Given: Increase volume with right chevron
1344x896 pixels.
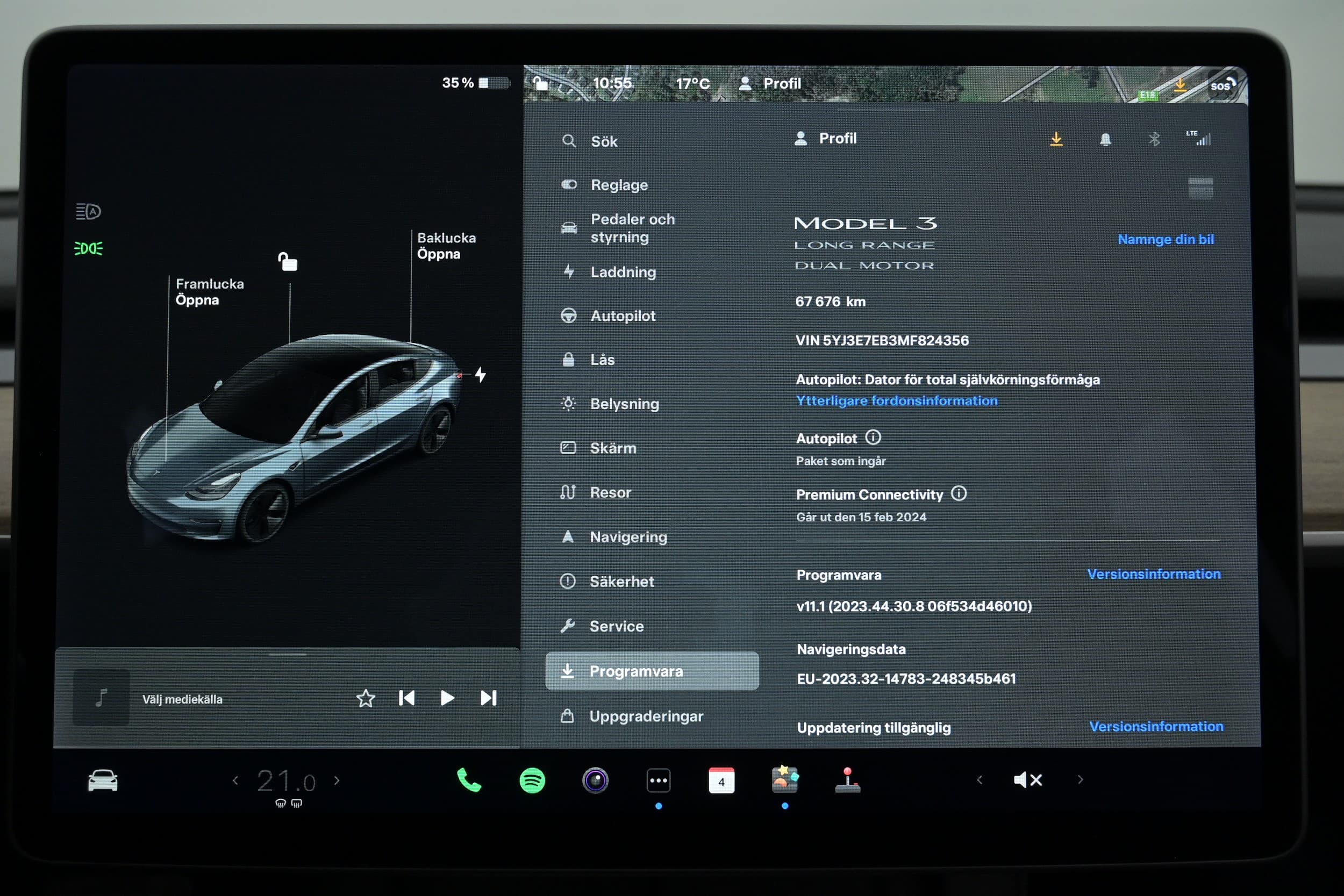Looking at the screenshot, I should click(1080, 779).
